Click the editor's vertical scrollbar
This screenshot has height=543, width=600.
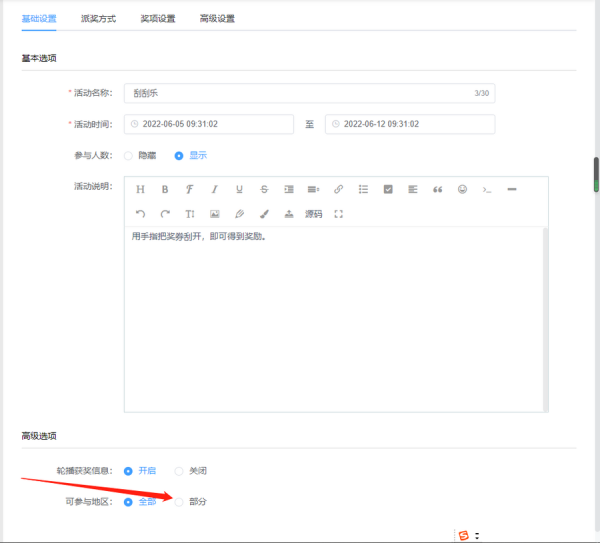[x=545, y=320]
